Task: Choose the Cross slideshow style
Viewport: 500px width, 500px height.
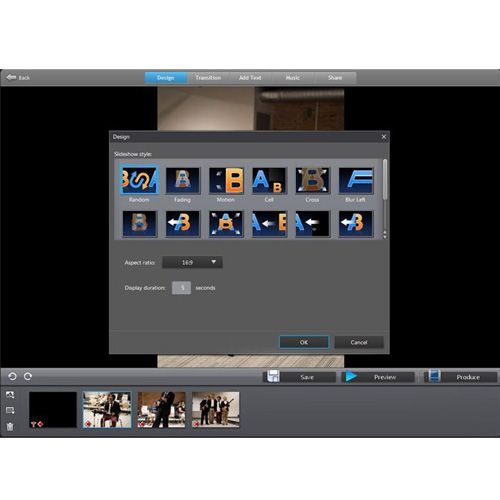Action: tap(312, 180)
